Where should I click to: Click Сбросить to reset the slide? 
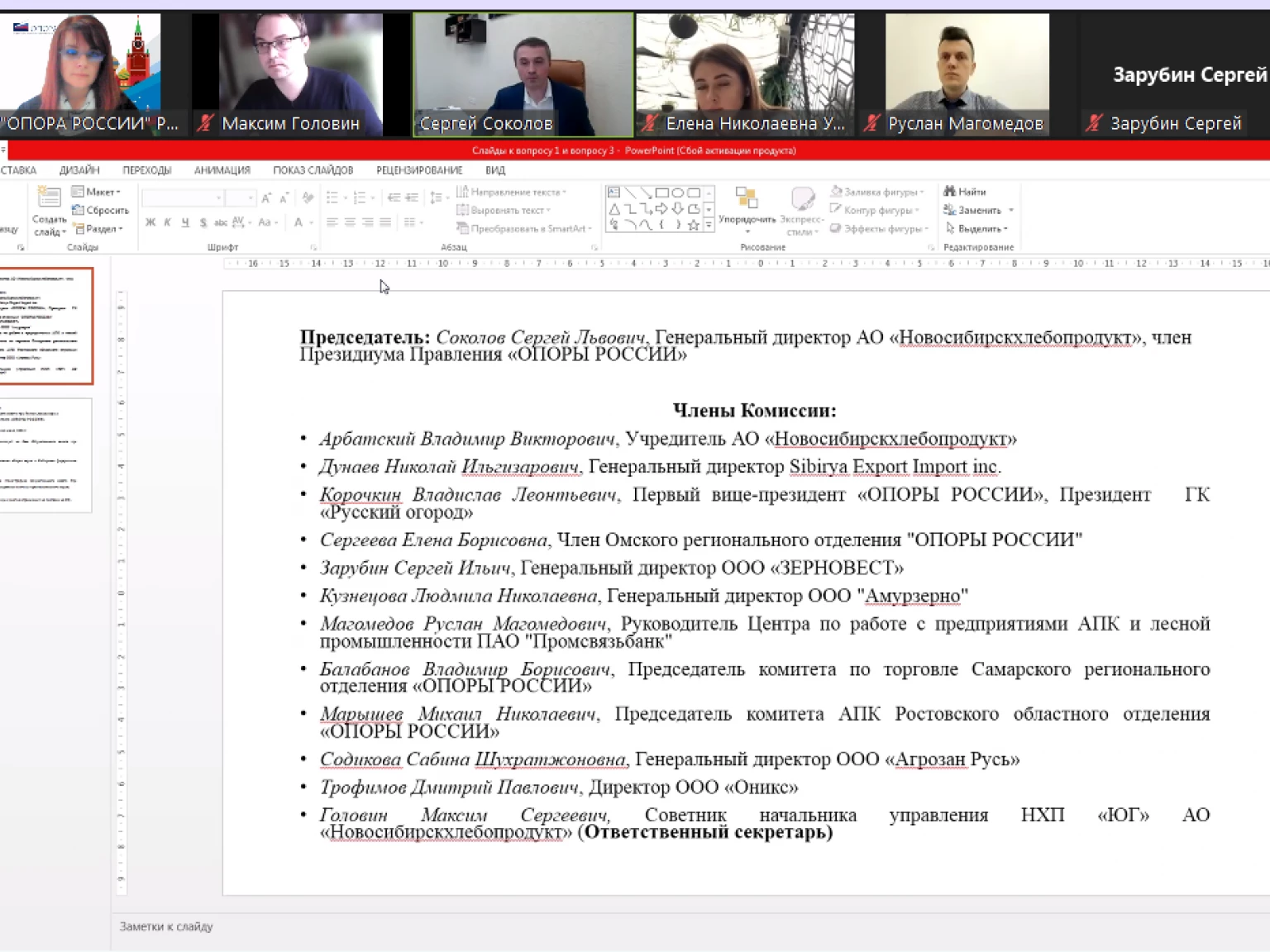pos(101,210)
